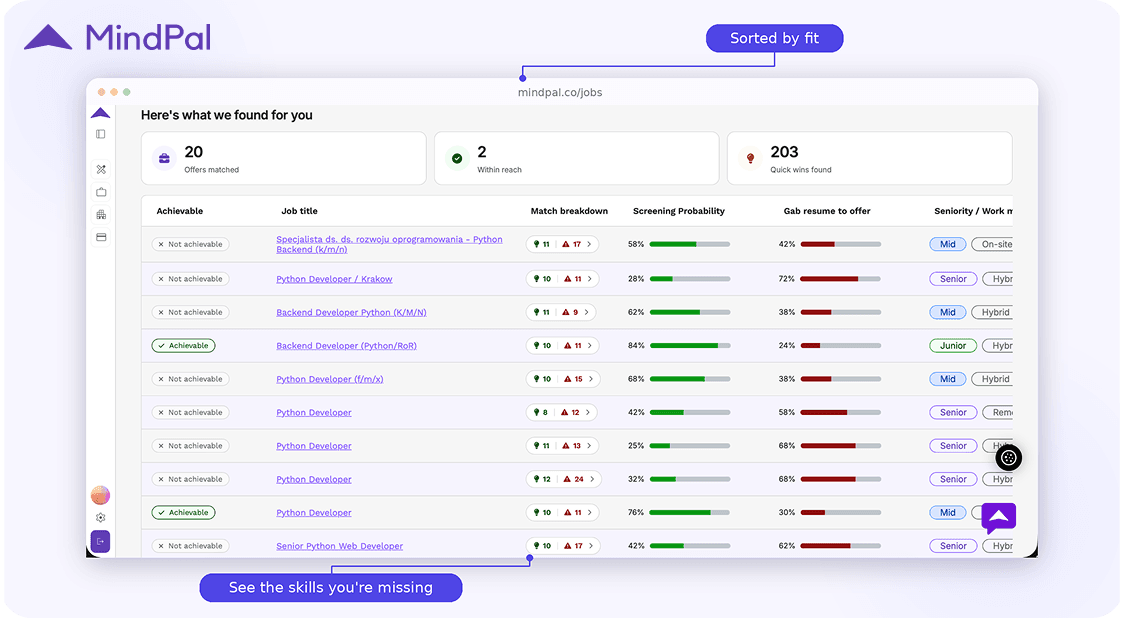Click the 'Here's what we found for you' heading

[227, 115]
